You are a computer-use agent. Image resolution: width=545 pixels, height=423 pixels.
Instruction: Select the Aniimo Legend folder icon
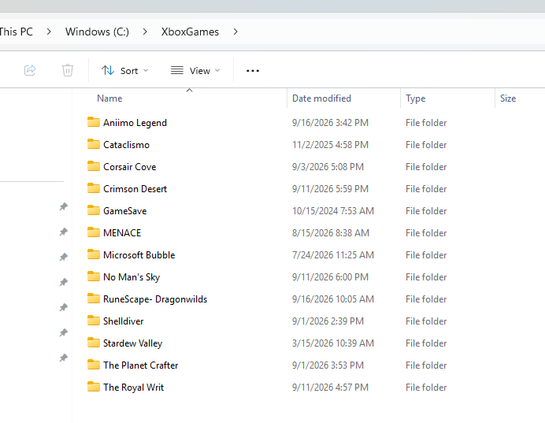coord(93,122)
